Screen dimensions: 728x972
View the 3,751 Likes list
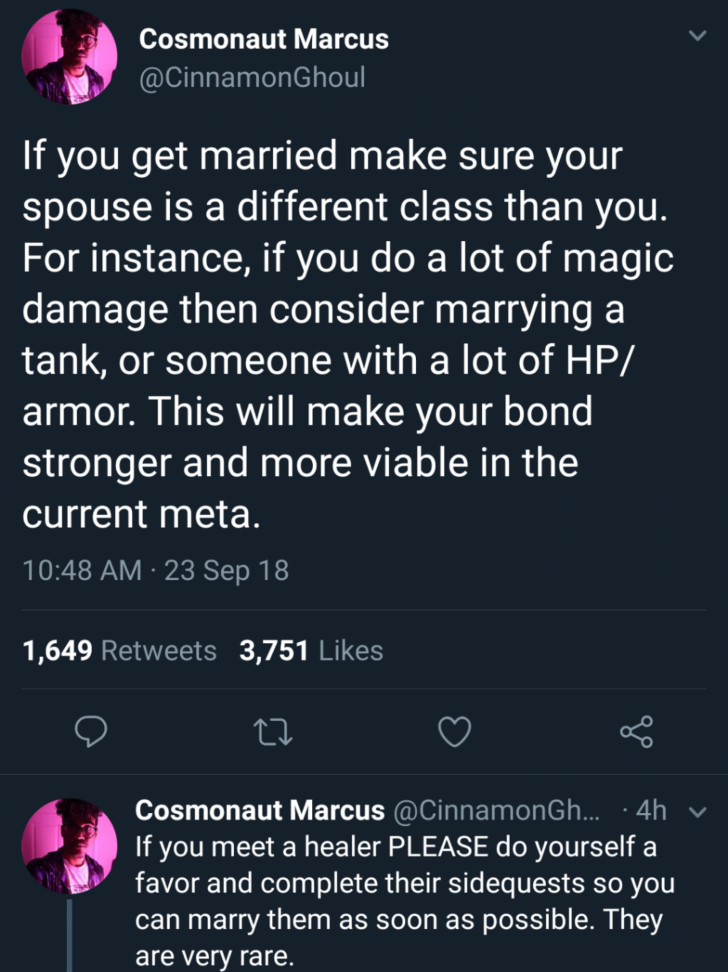pyautogui.click(x=311, y=651)
